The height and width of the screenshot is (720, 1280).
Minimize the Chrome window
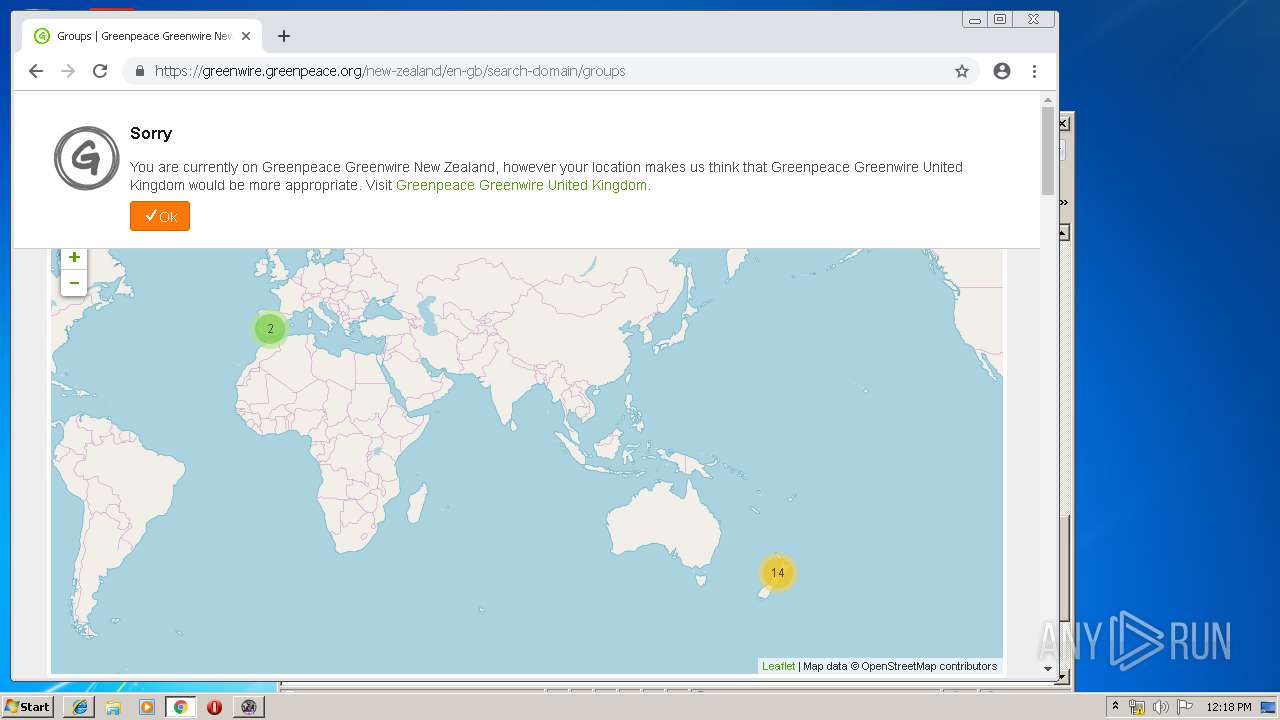tap(975, 19)
